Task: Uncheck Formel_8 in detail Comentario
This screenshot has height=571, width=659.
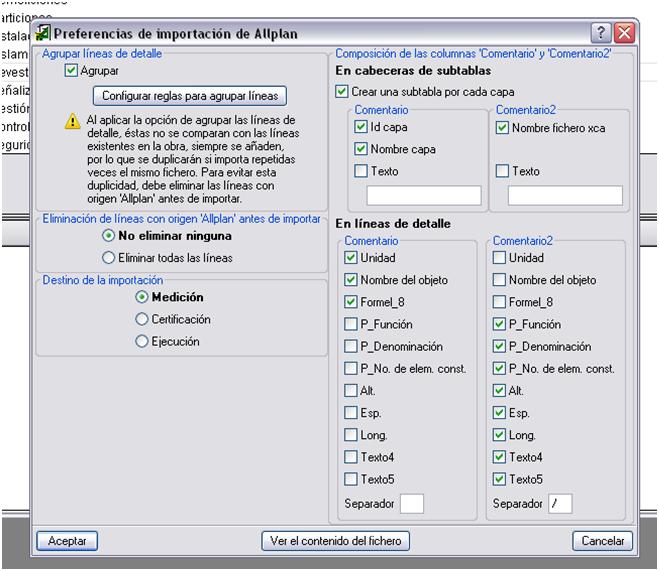Action: [x=351, y=302]
